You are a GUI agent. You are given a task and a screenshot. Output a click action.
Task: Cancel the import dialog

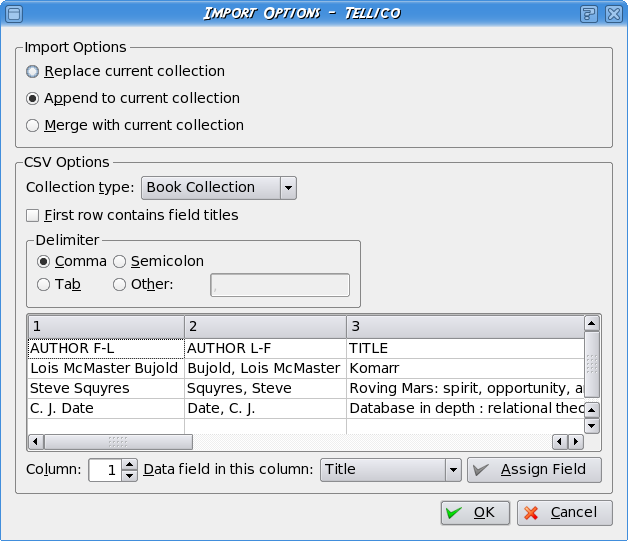click(565, 513)
